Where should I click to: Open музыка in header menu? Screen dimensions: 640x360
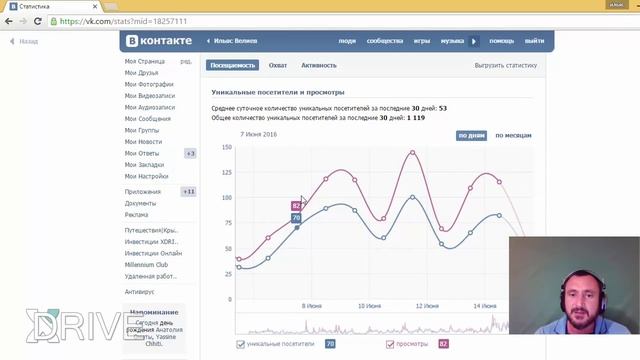point(452,41)
